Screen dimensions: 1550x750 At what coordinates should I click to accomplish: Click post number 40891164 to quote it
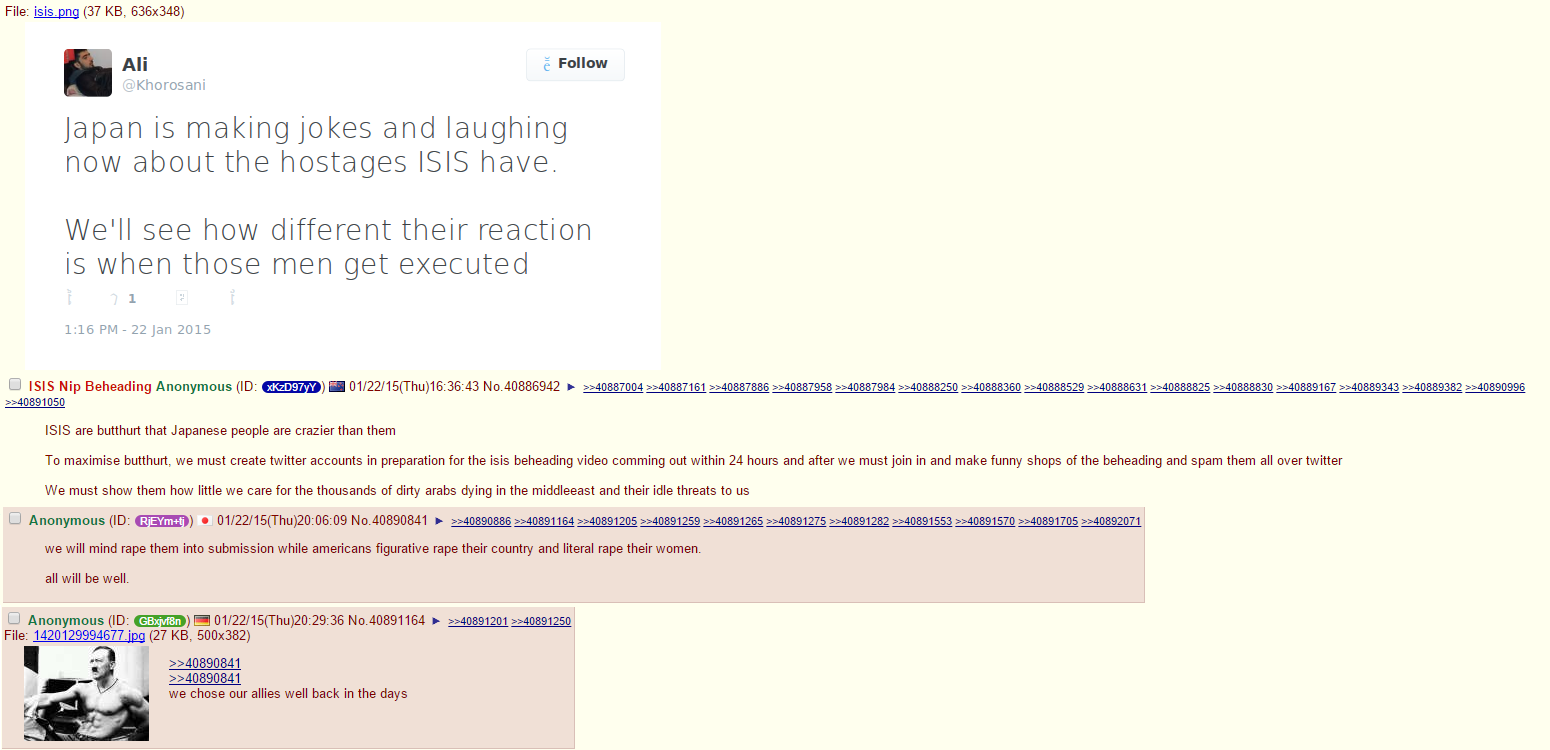397,621
